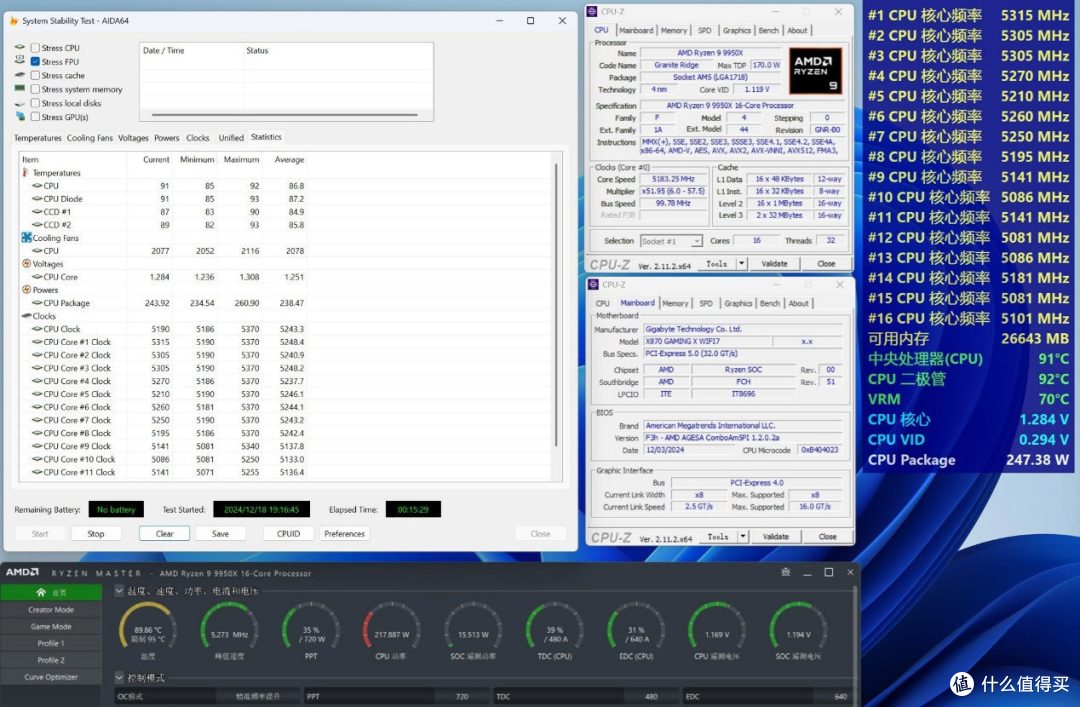Open Preferences in the stability test window
The height and width of the screenshot is (707, 1080).
344,534
